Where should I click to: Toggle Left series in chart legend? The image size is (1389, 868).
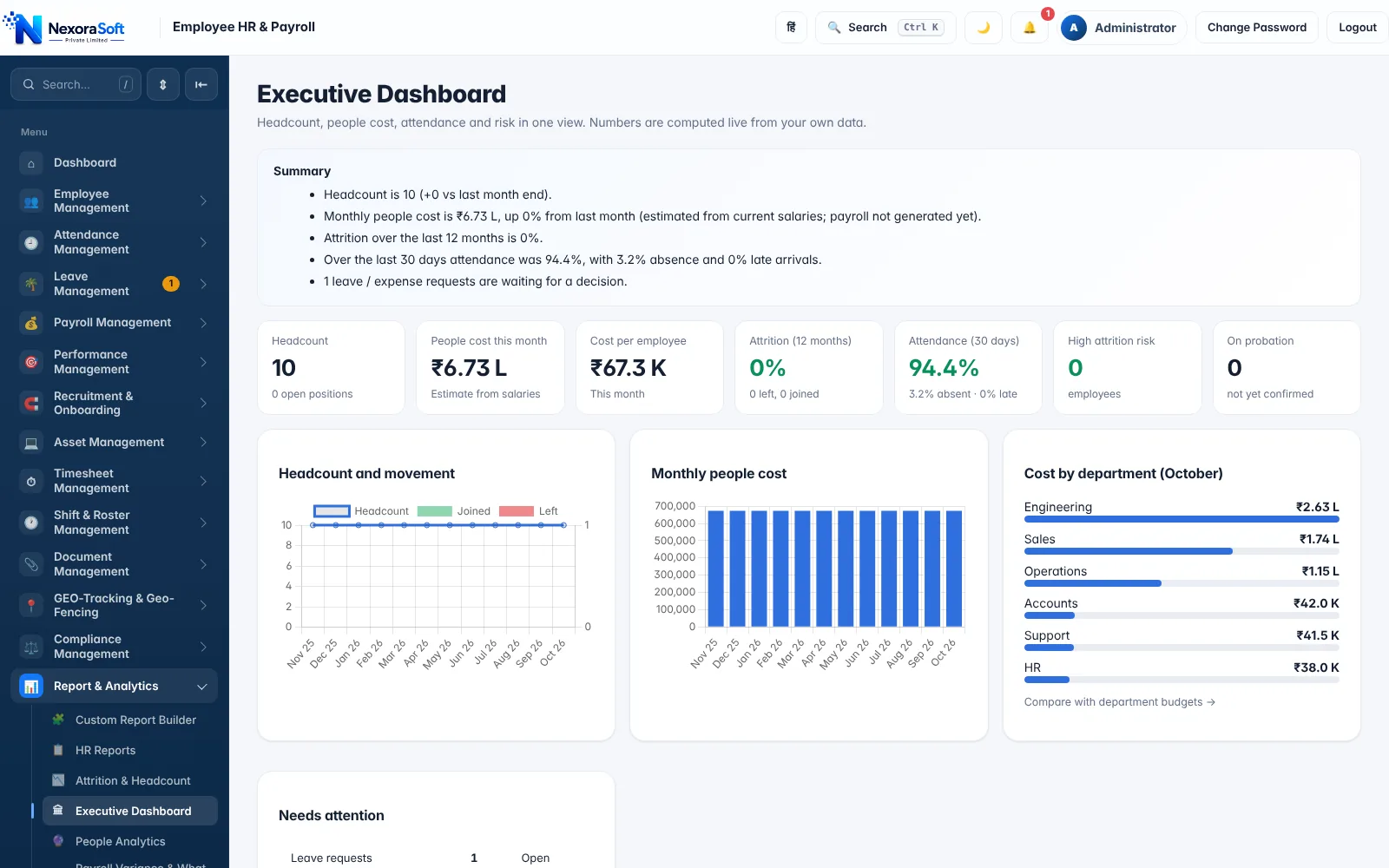pyautogui.click(x=529, y=511)
